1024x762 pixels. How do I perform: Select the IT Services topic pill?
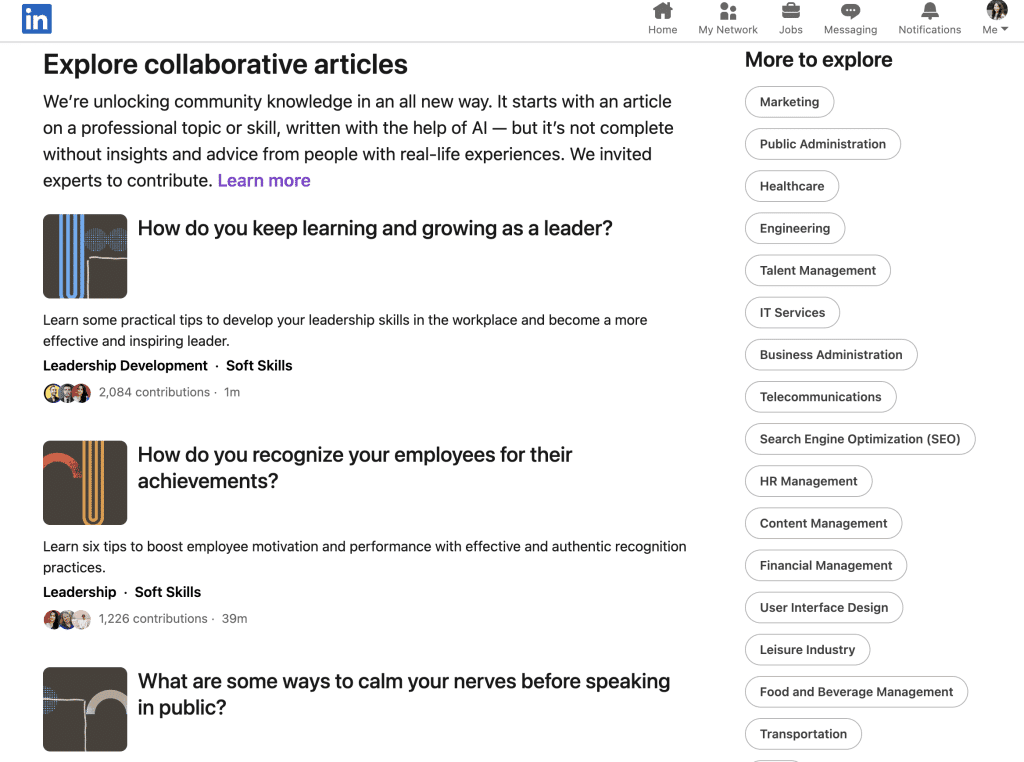pos(792,313)
